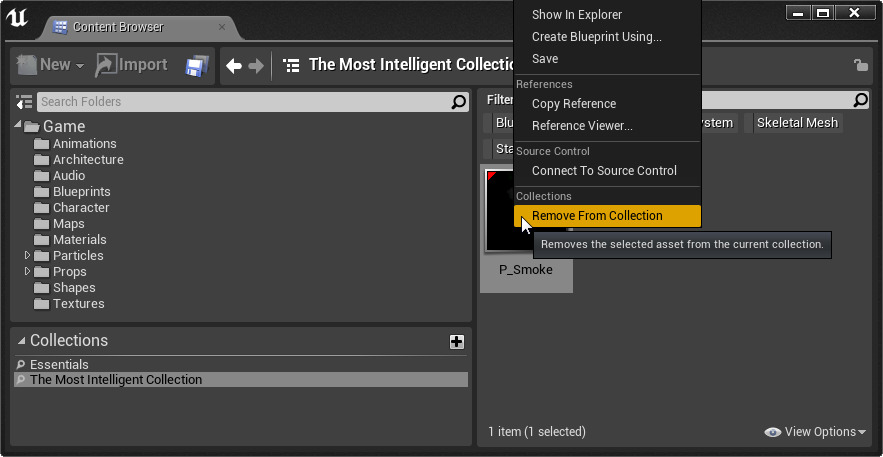The height and width of the screenshot is (457, 883).
Task: Collapse the Collections section
Action: point(21,341)
